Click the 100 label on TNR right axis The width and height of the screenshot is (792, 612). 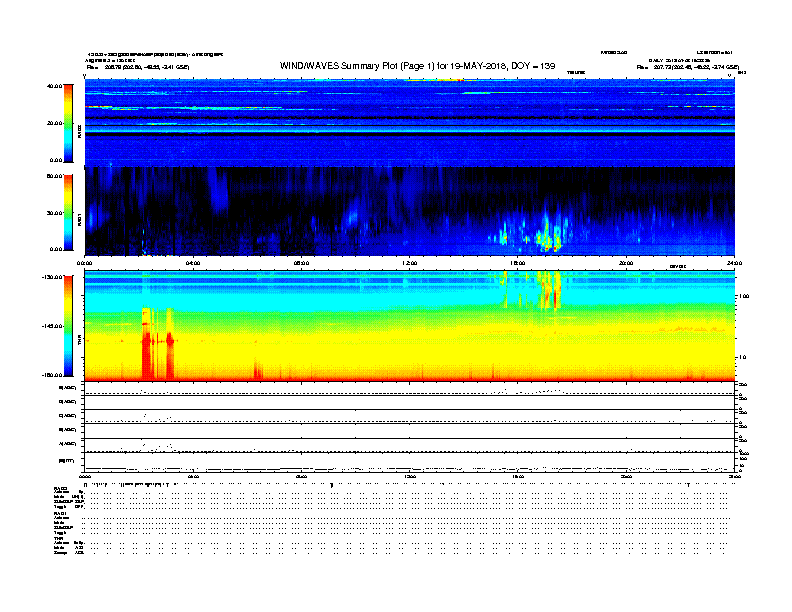pyautogui.click(x=744, y=296)
